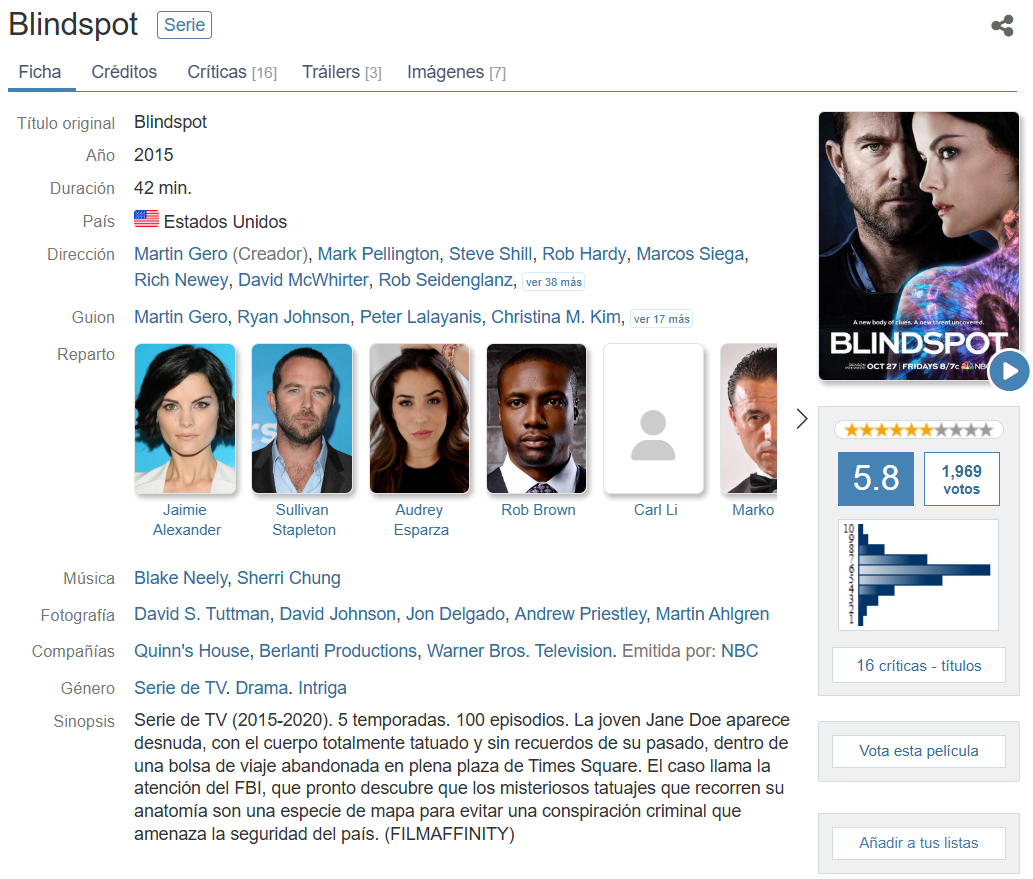The height and width of the screenshot is (879, 1033).
Task: Click the star rating bar
Action: point(918,430)
